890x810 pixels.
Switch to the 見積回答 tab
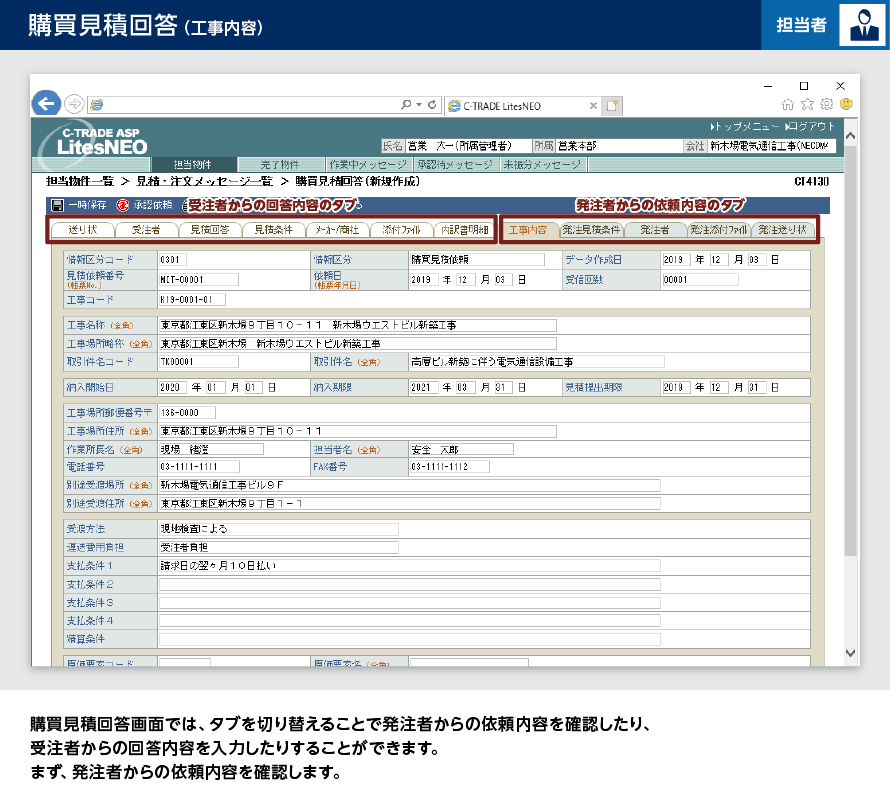coord(209,230)
